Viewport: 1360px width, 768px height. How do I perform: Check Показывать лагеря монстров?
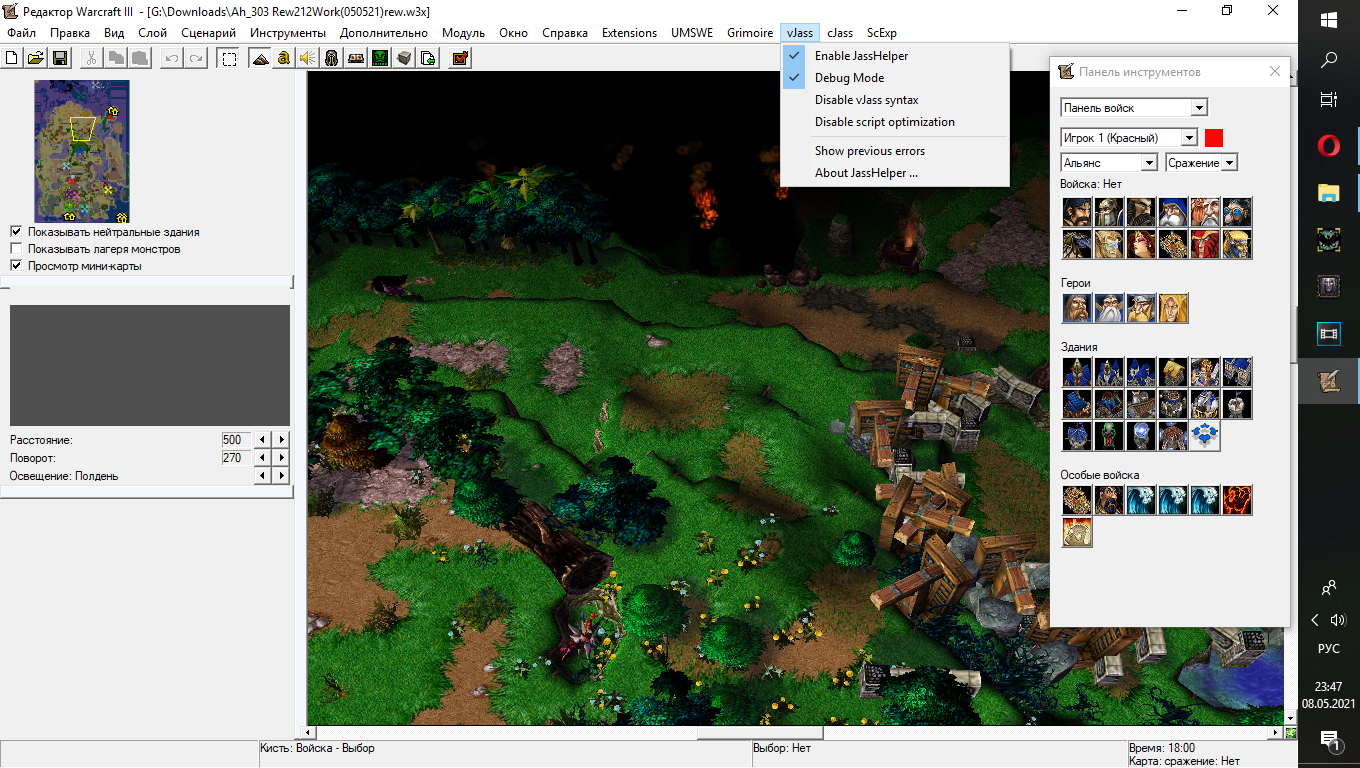[x=16, y=249]
